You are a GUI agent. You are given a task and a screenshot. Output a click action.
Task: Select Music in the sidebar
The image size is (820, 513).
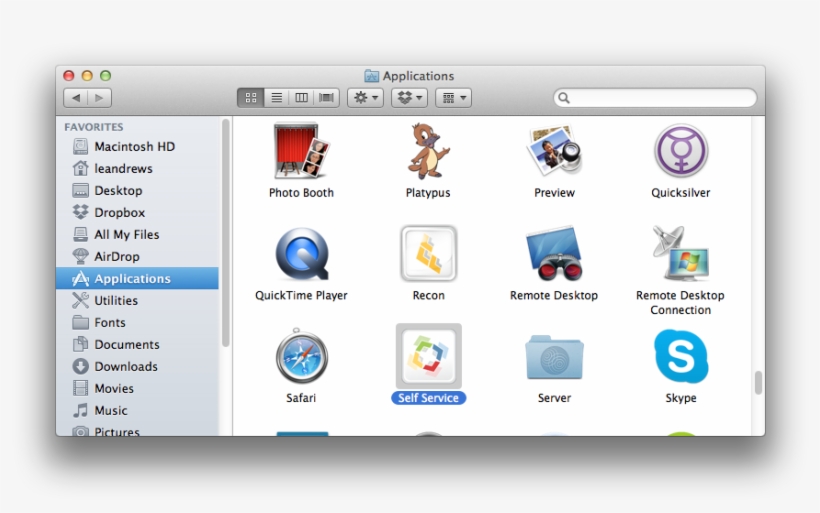point(137,410)
